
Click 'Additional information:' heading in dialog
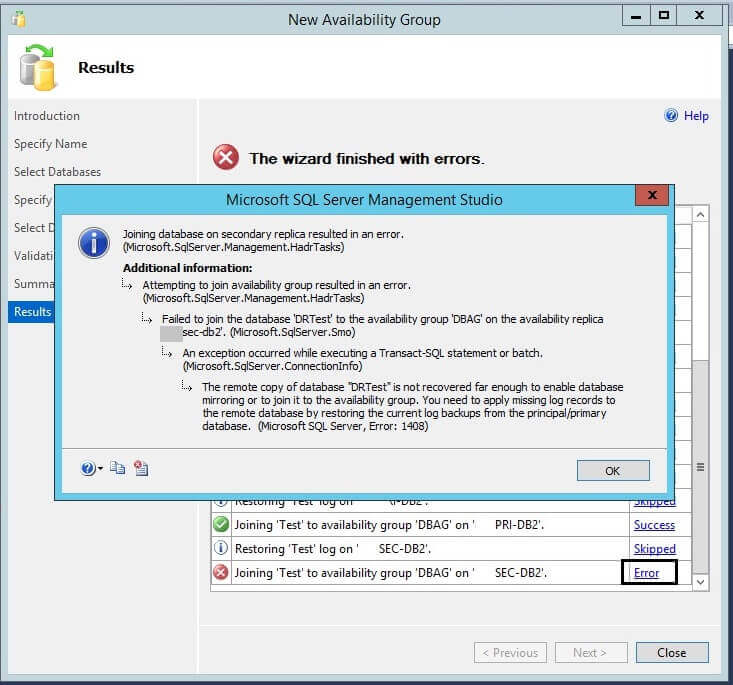(187, 268)
